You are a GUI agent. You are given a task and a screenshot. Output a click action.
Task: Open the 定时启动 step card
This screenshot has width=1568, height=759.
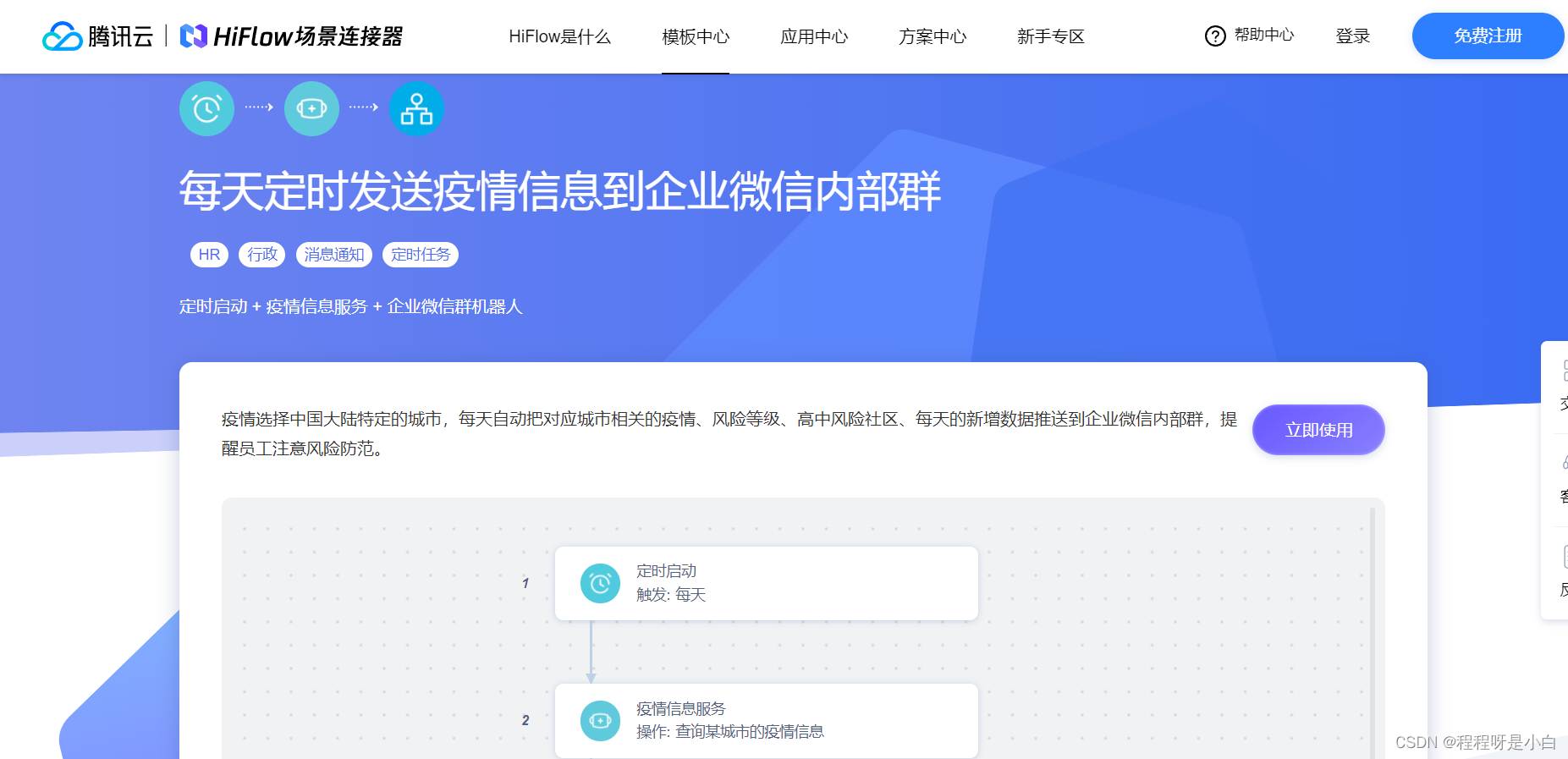click(x=767, y=583)
